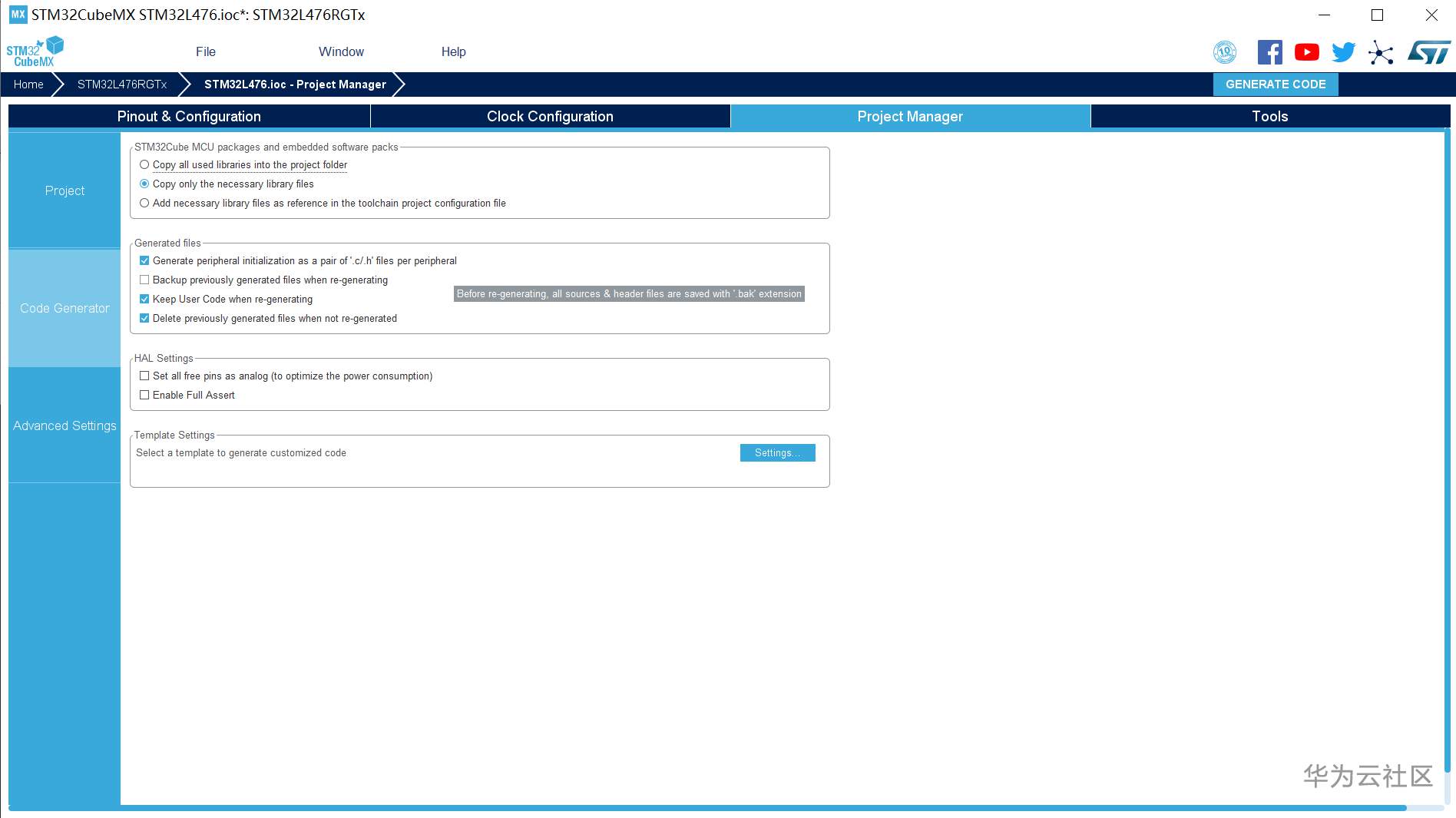Toggle Keep User Code when re-generating

point(144,299)
